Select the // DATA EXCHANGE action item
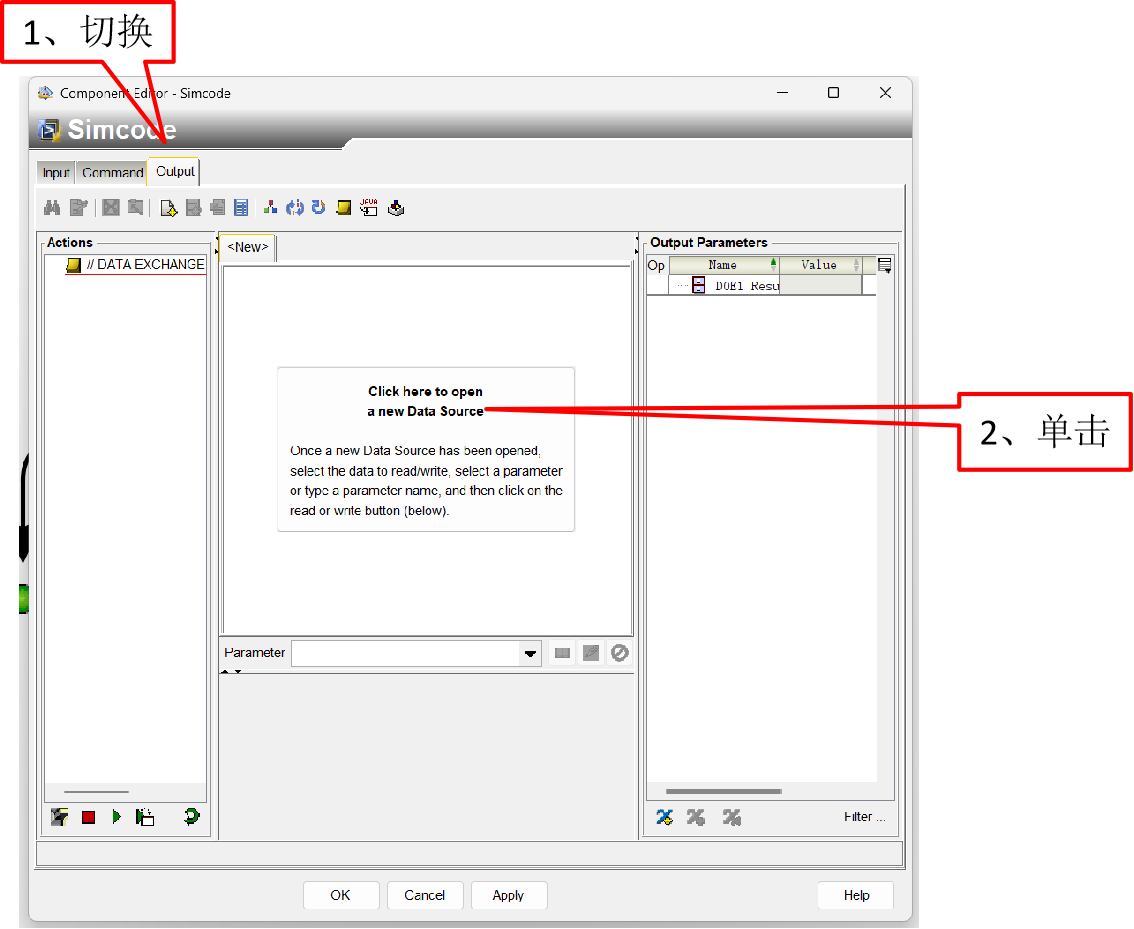 (x=145, y=265)
